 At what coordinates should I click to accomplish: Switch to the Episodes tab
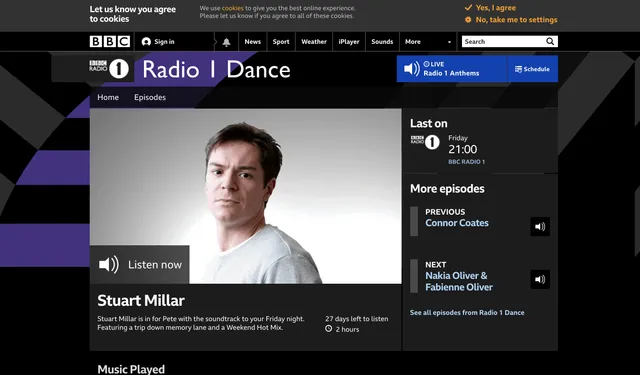click(150, 98)
